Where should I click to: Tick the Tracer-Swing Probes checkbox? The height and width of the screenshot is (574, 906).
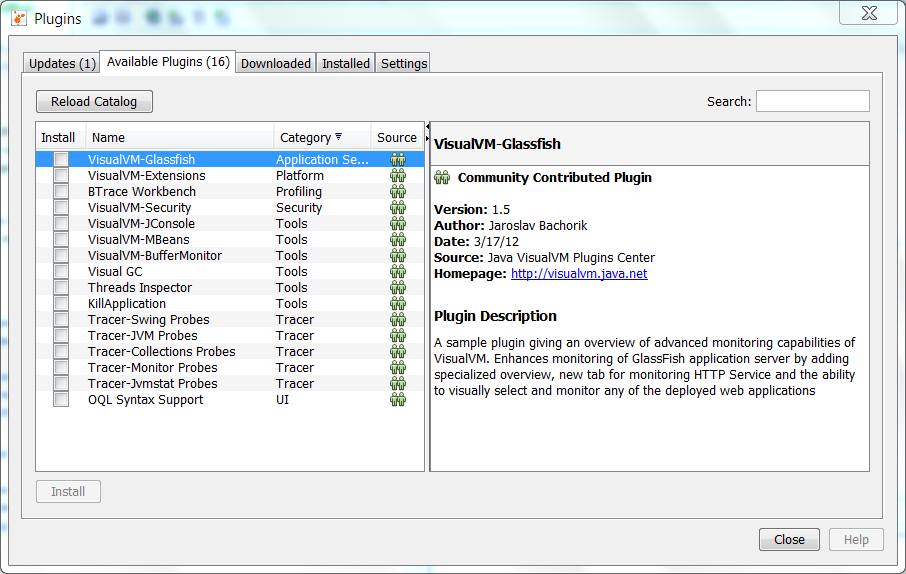[x=61, y=320]
